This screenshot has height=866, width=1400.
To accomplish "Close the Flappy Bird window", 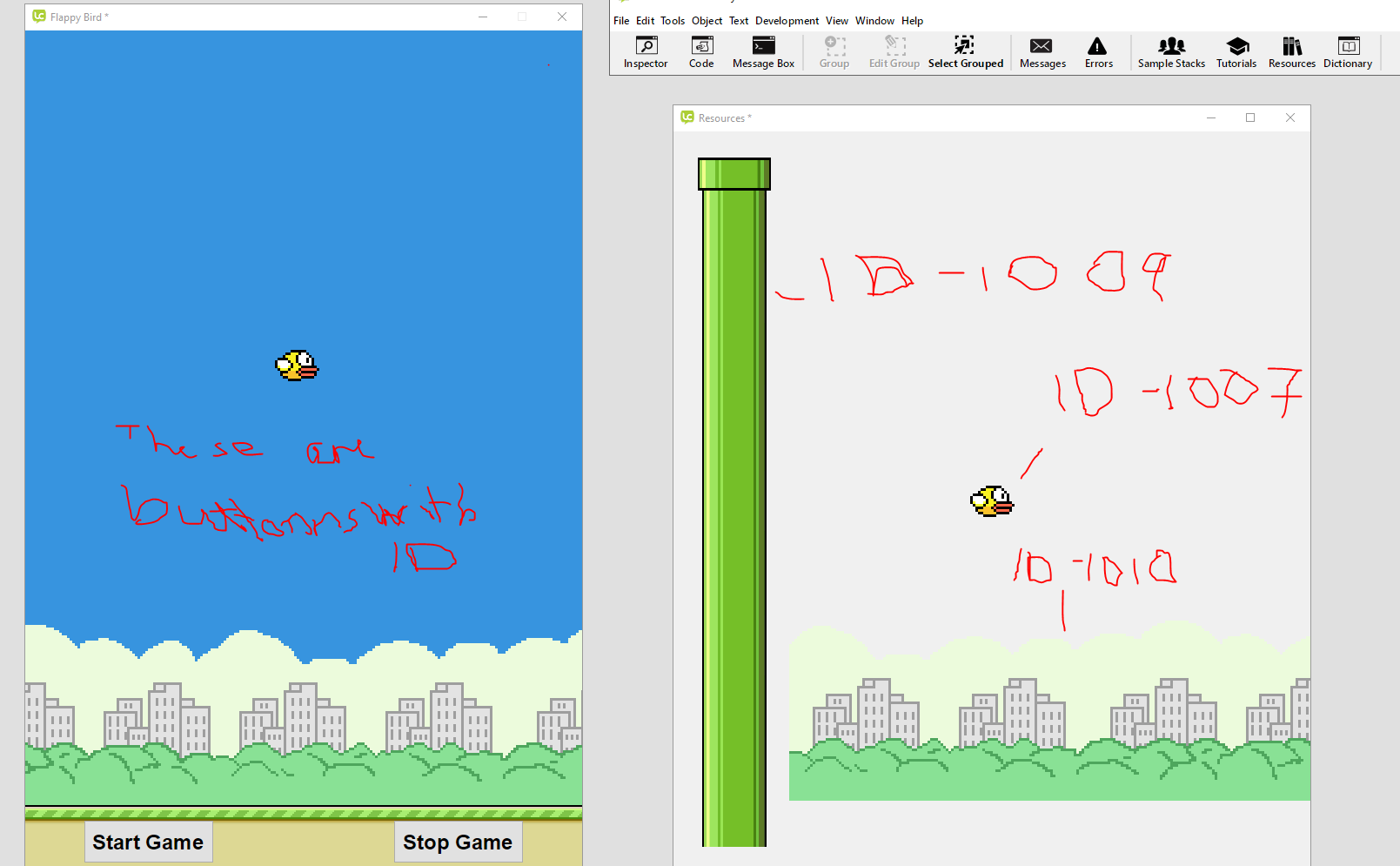I will [x=562, y=17].
